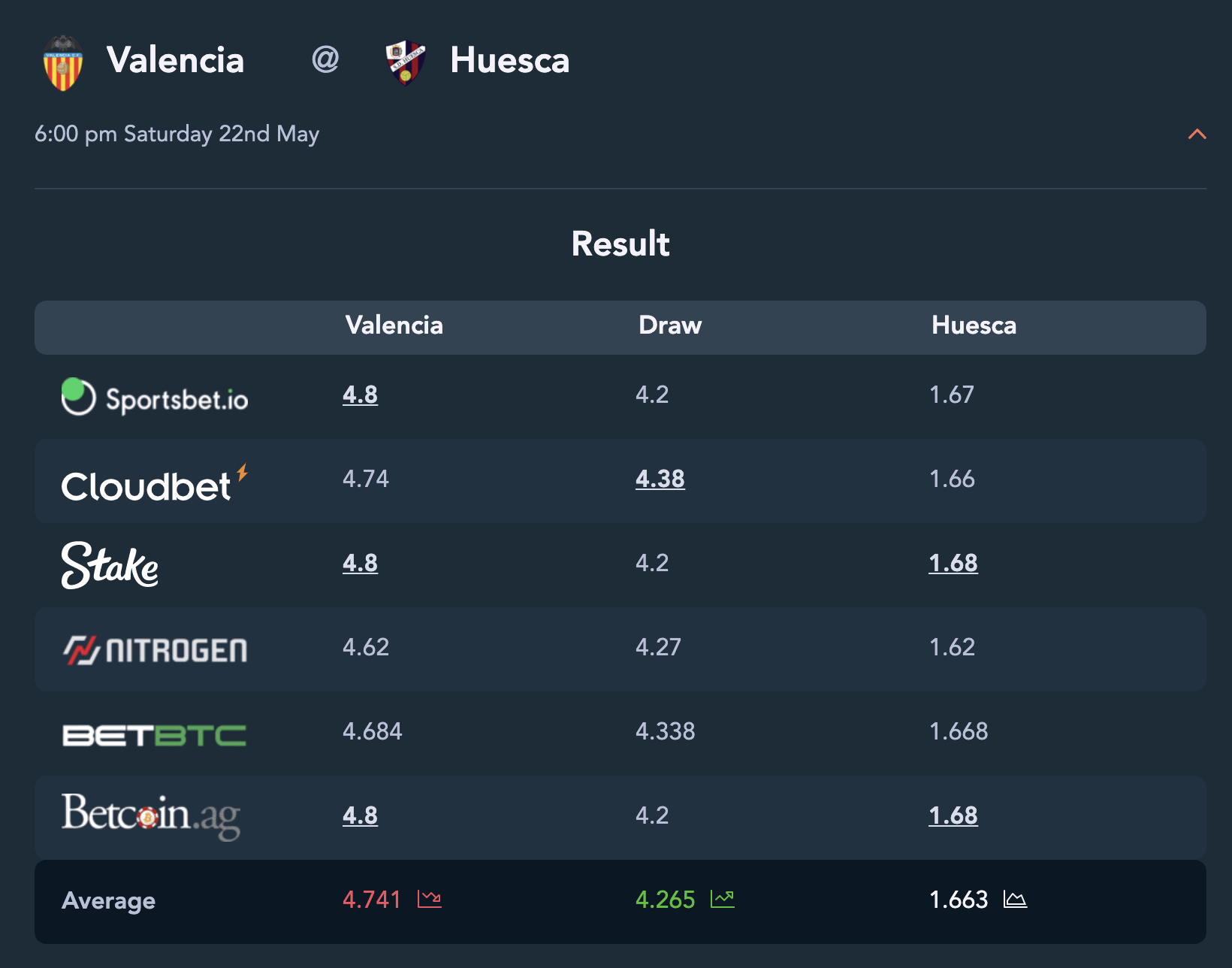The height and width of the screenshot is (968, 1232).
Task: Select Sportsbet.io Valencia odds 4.8
Action: click(361, 395)
